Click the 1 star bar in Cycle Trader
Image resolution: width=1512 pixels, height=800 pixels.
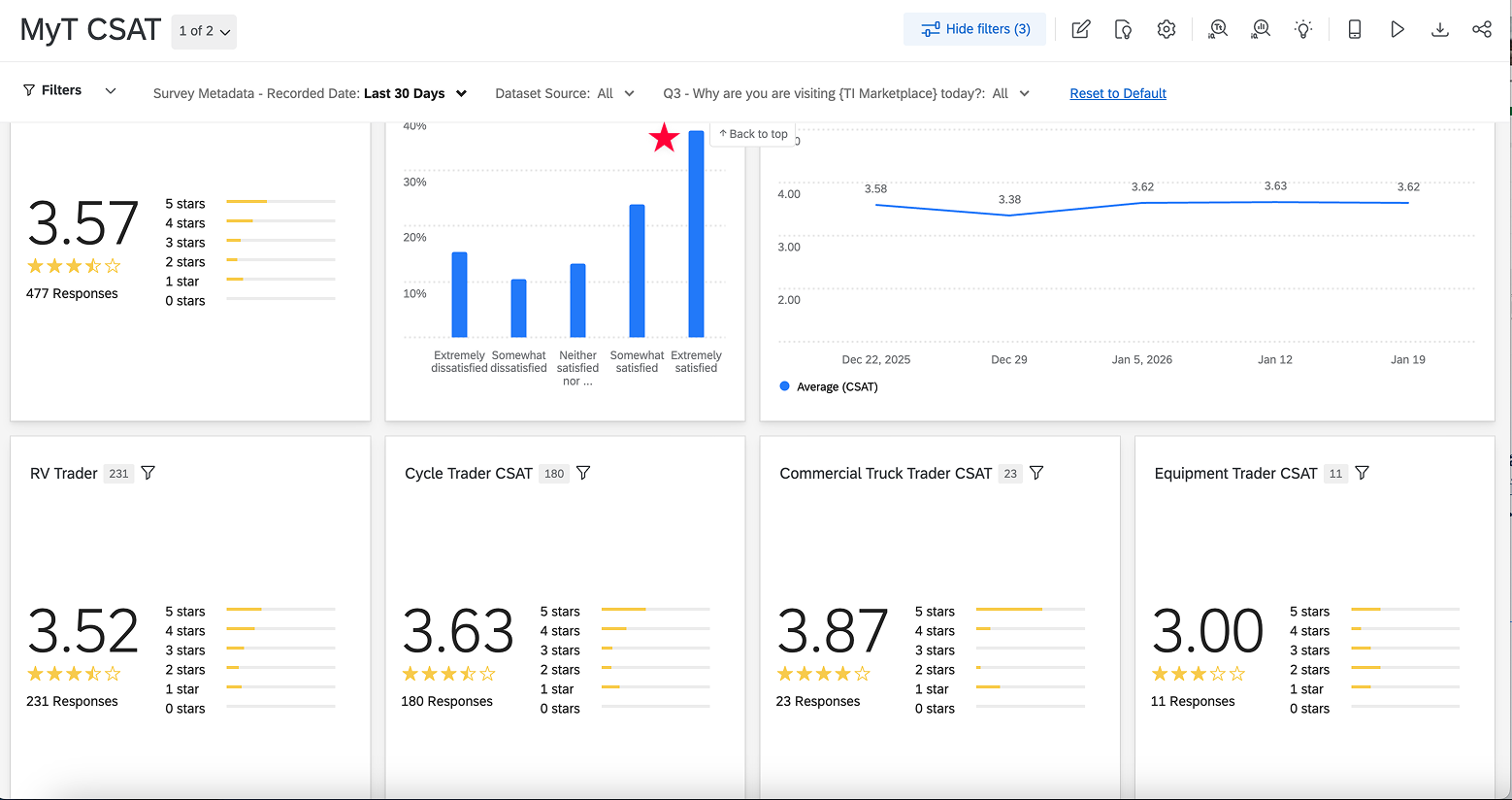pyautogui.click(x=656, y=686)
